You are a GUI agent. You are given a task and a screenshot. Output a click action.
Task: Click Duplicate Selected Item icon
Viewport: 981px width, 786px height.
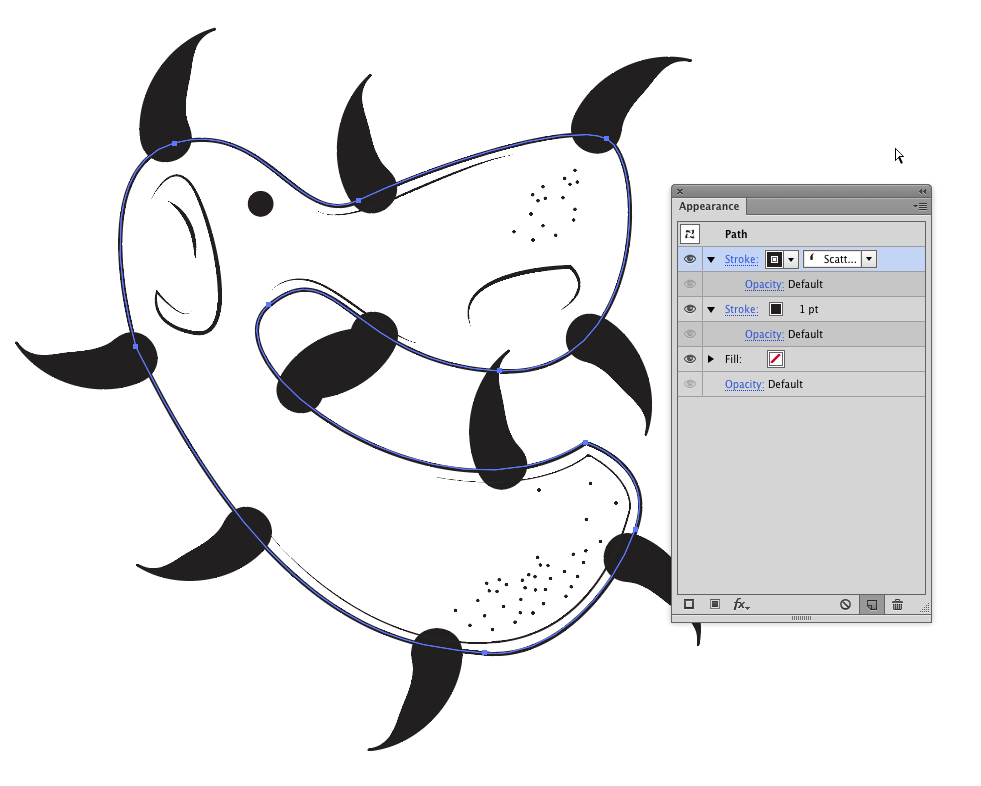point(871,604)
